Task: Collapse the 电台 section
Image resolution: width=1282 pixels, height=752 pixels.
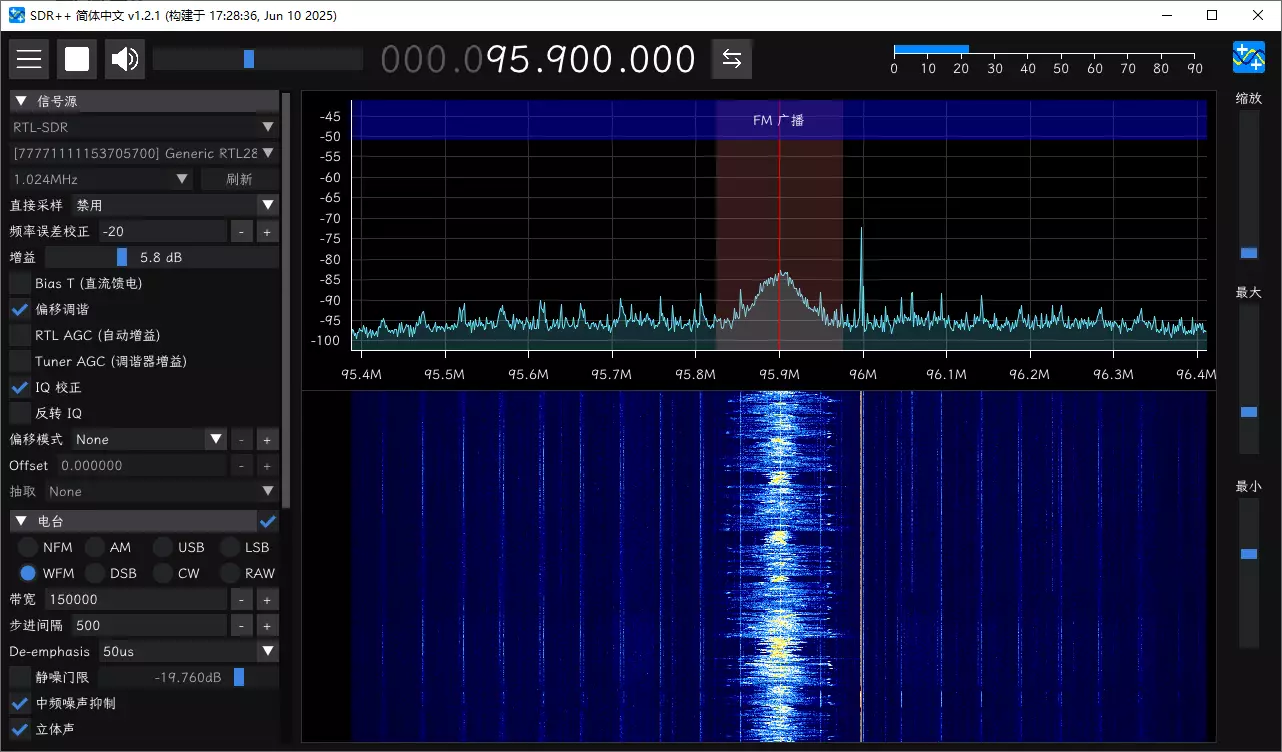Action: click(133, 521)
